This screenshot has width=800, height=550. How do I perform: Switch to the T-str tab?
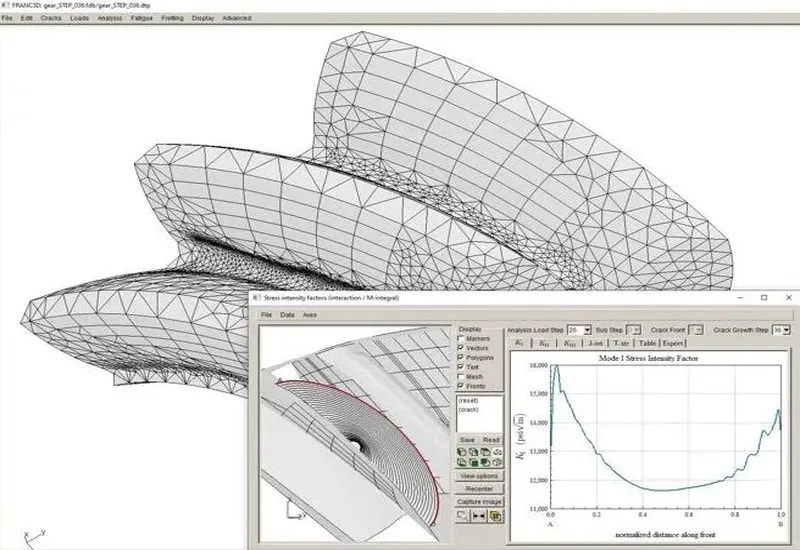click(x=621, y=343)
